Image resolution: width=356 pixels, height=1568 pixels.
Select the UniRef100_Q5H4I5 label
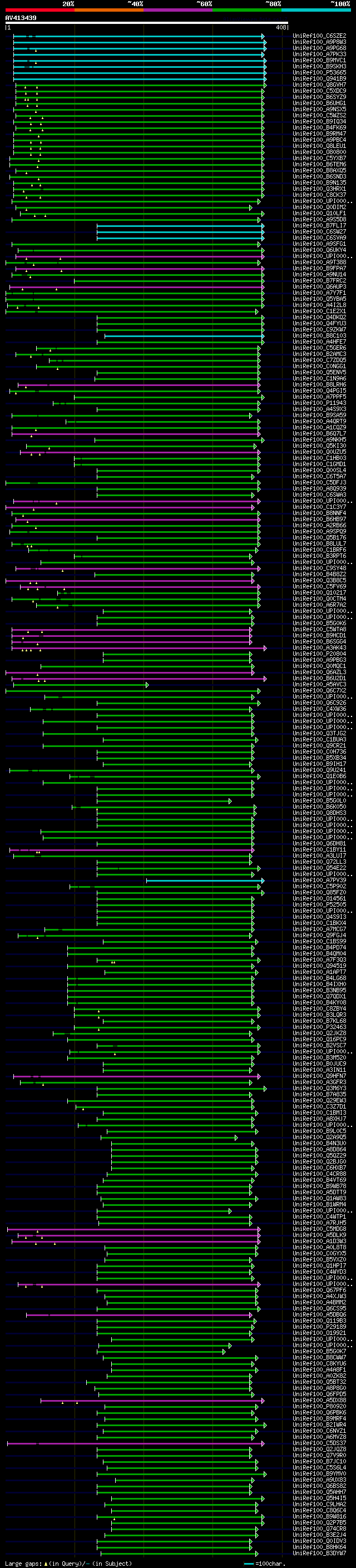click(319, 1498)
